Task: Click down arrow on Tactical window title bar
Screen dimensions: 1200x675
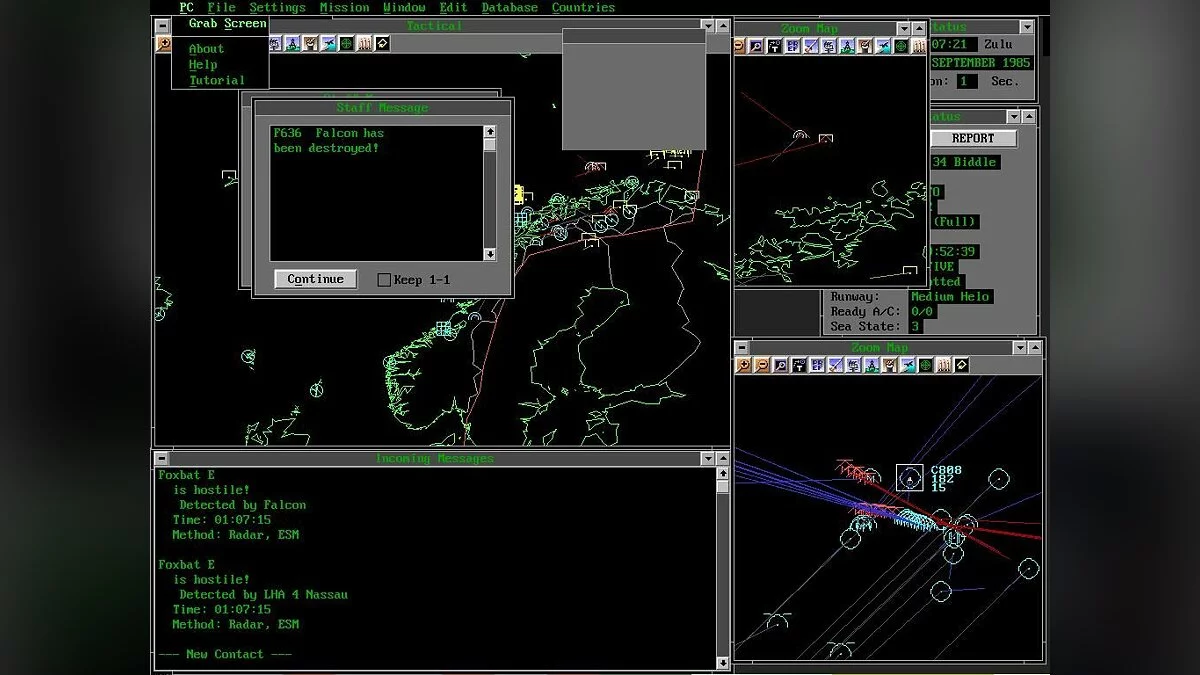Action: (x=708, y=26)
